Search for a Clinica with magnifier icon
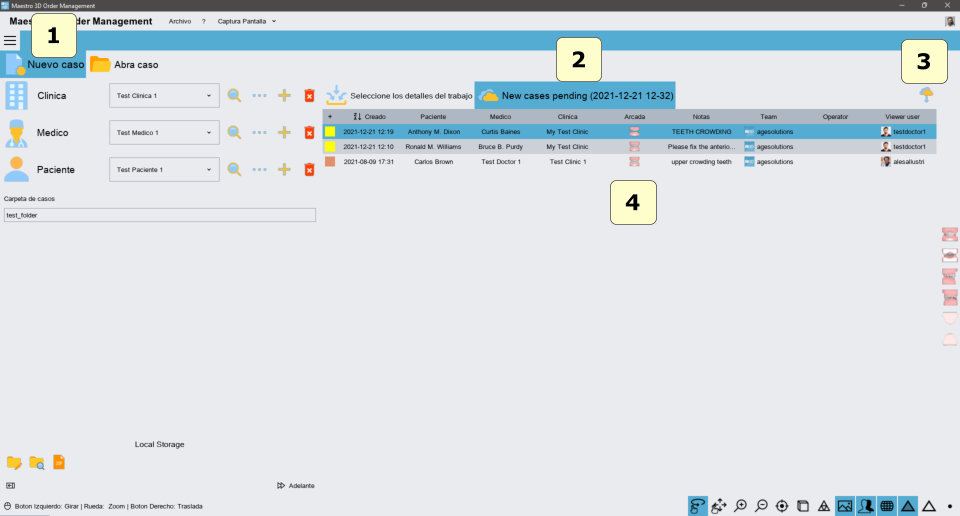The width and height of the screenshot is (960, 516). [x=234, y=95]
